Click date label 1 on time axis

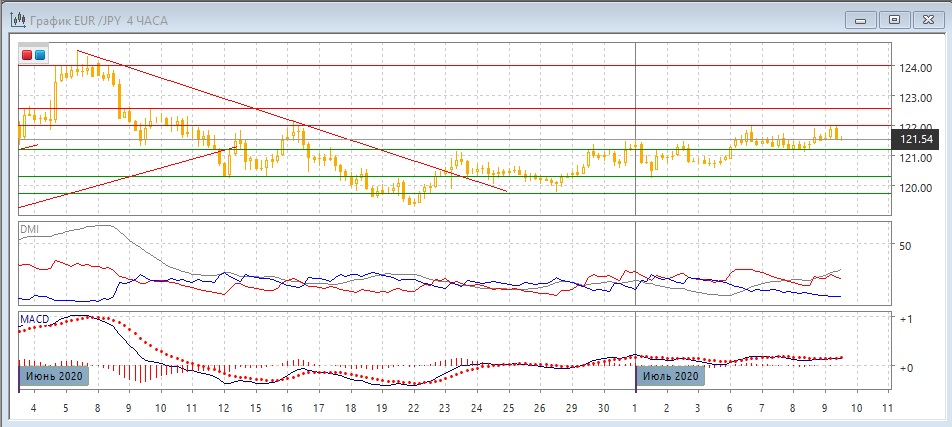point(635,408)
